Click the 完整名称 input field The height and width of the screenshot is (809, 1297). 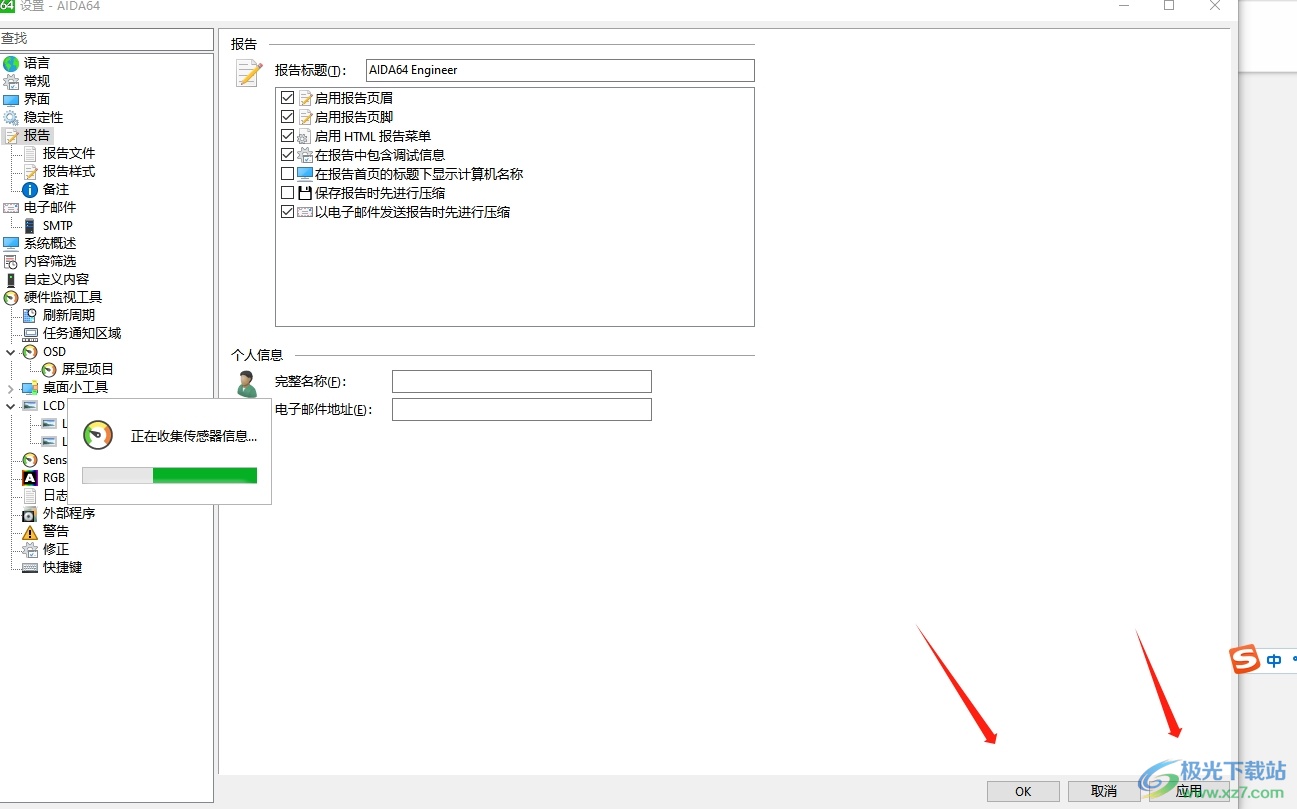tap(521, 381)
